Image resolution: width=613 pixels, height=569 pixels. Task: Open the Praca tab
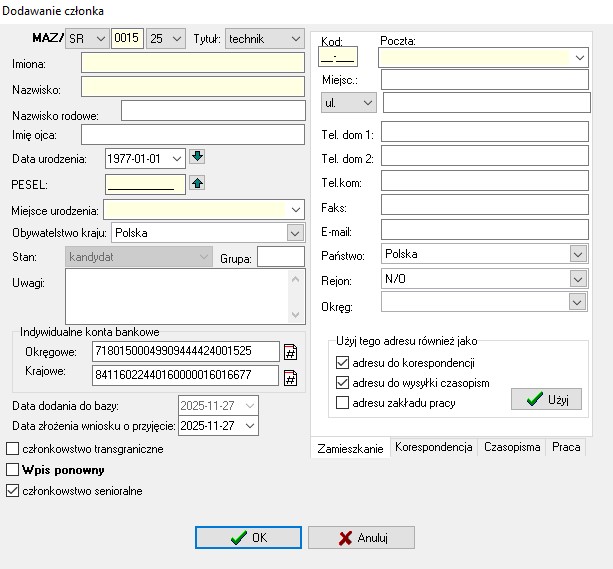[565, 448]
